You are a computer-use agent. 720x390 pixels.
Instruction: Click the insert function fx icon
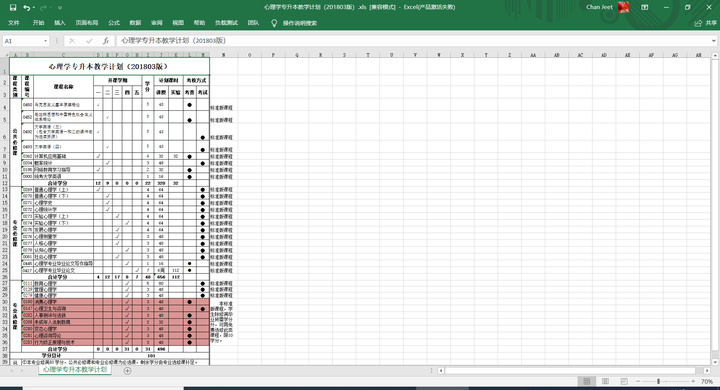(x=106, y=41)
